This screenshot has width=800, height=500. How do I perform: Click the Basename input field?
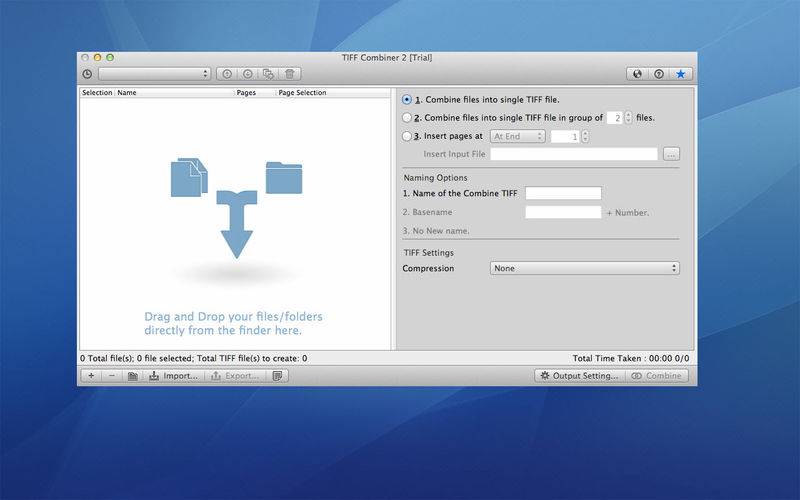pyautogui.click(x=563, y=212)
